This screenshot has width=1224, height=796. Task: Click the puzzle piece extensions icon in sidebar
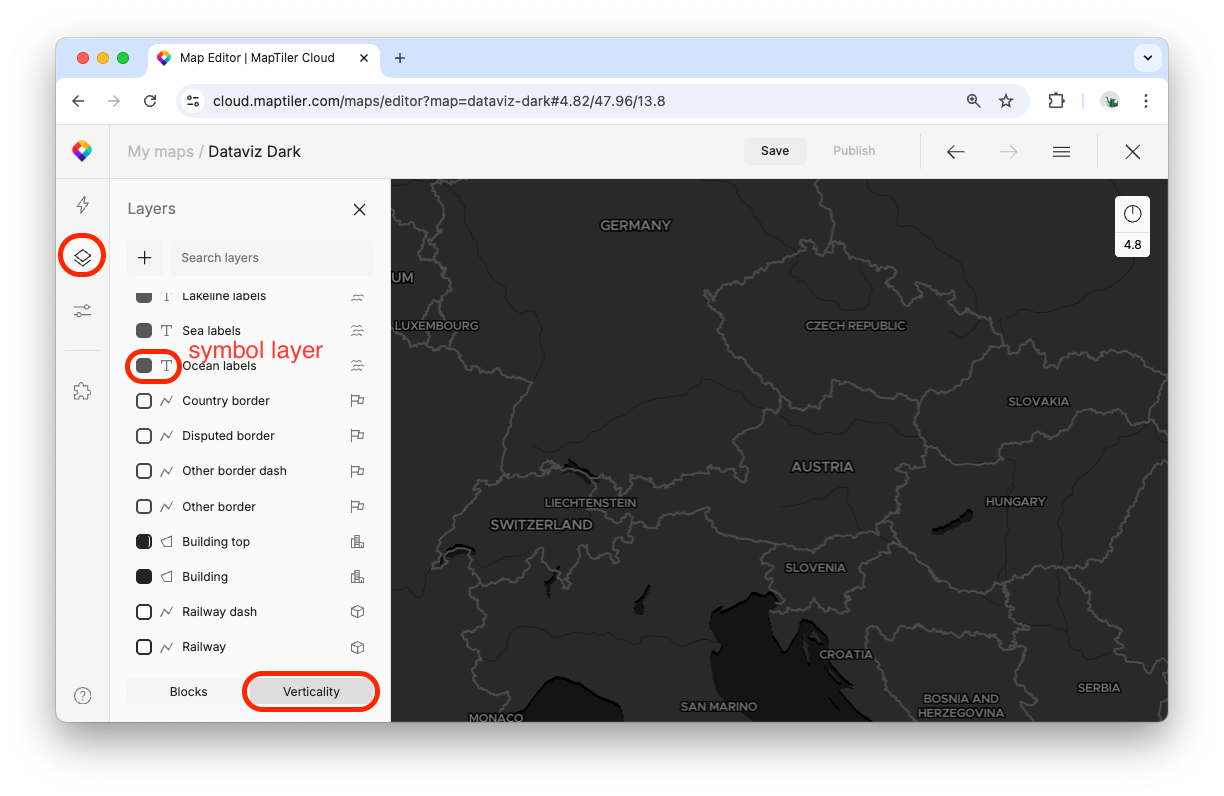[83, 391]
